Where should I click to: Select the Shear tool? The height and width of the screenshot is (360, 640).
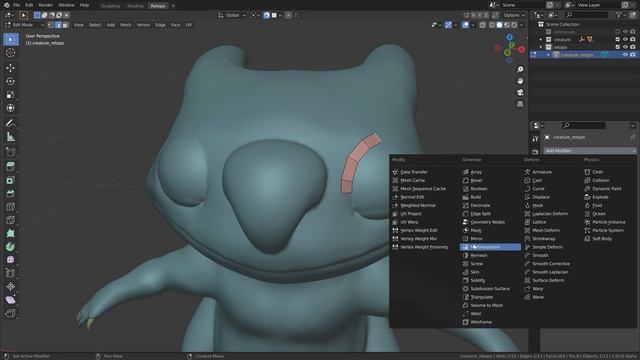11,300
